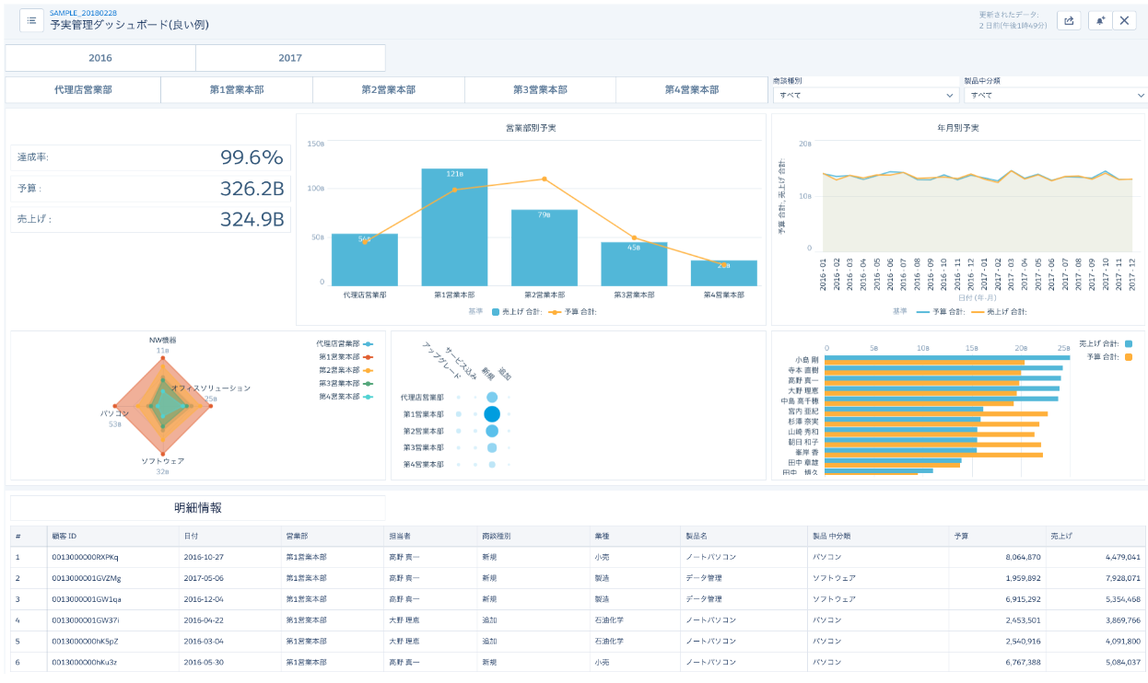
Task: Toggle the 2017 year filter
Action: click(x=290, y=58)
